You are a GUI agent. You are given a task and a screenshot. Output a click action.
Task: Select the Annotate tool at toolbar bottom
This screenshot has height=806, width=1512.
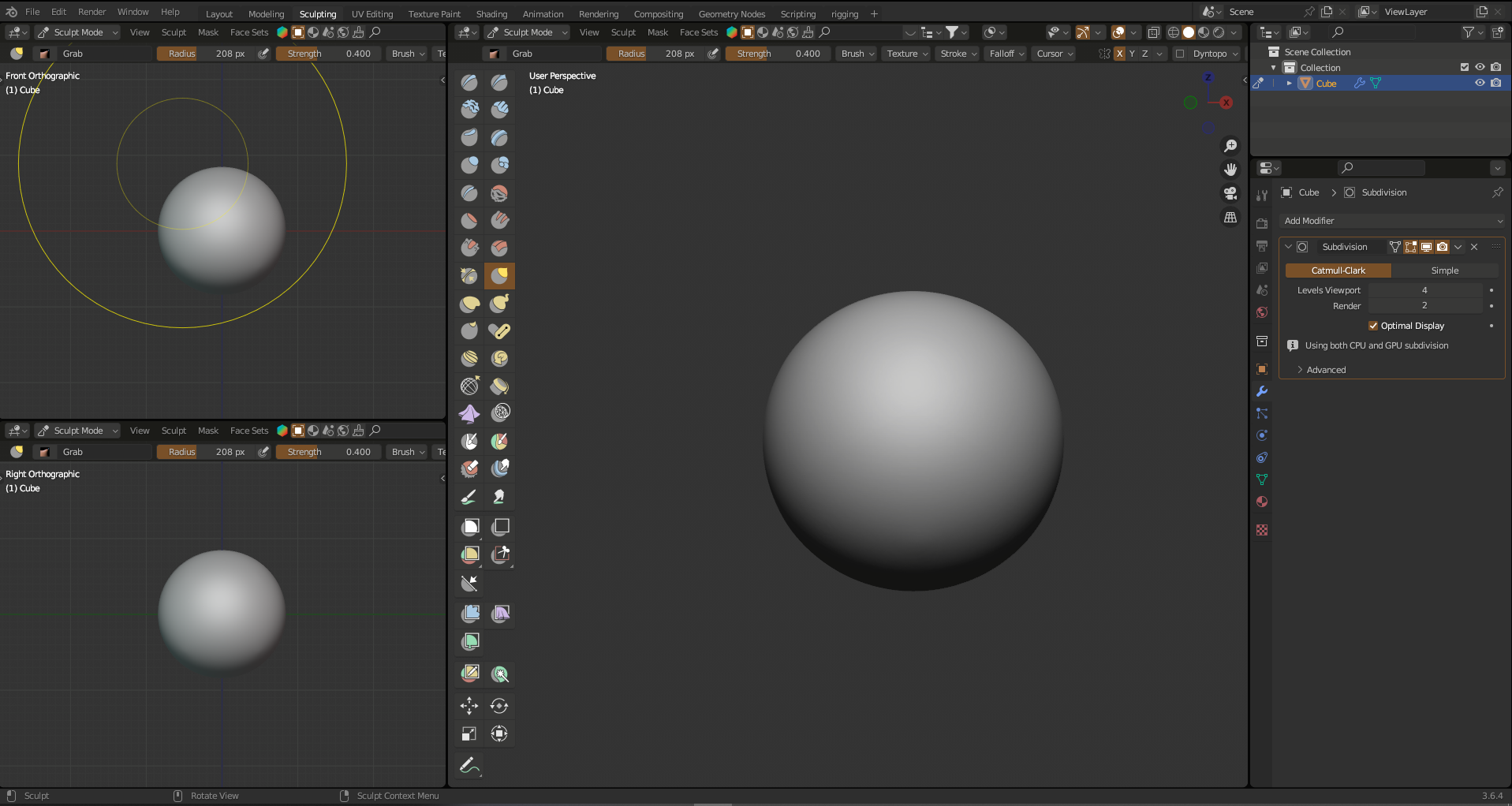point(469,765)
